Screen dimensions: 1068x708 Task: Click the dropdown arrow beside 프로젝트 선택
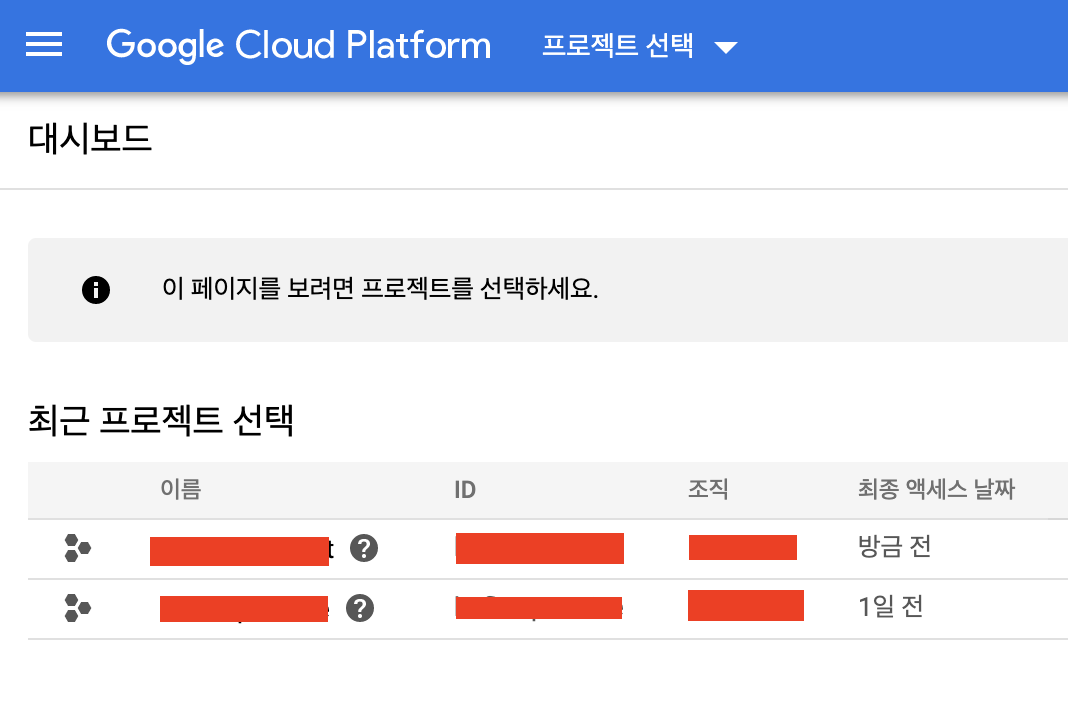(x=725, y=47)
